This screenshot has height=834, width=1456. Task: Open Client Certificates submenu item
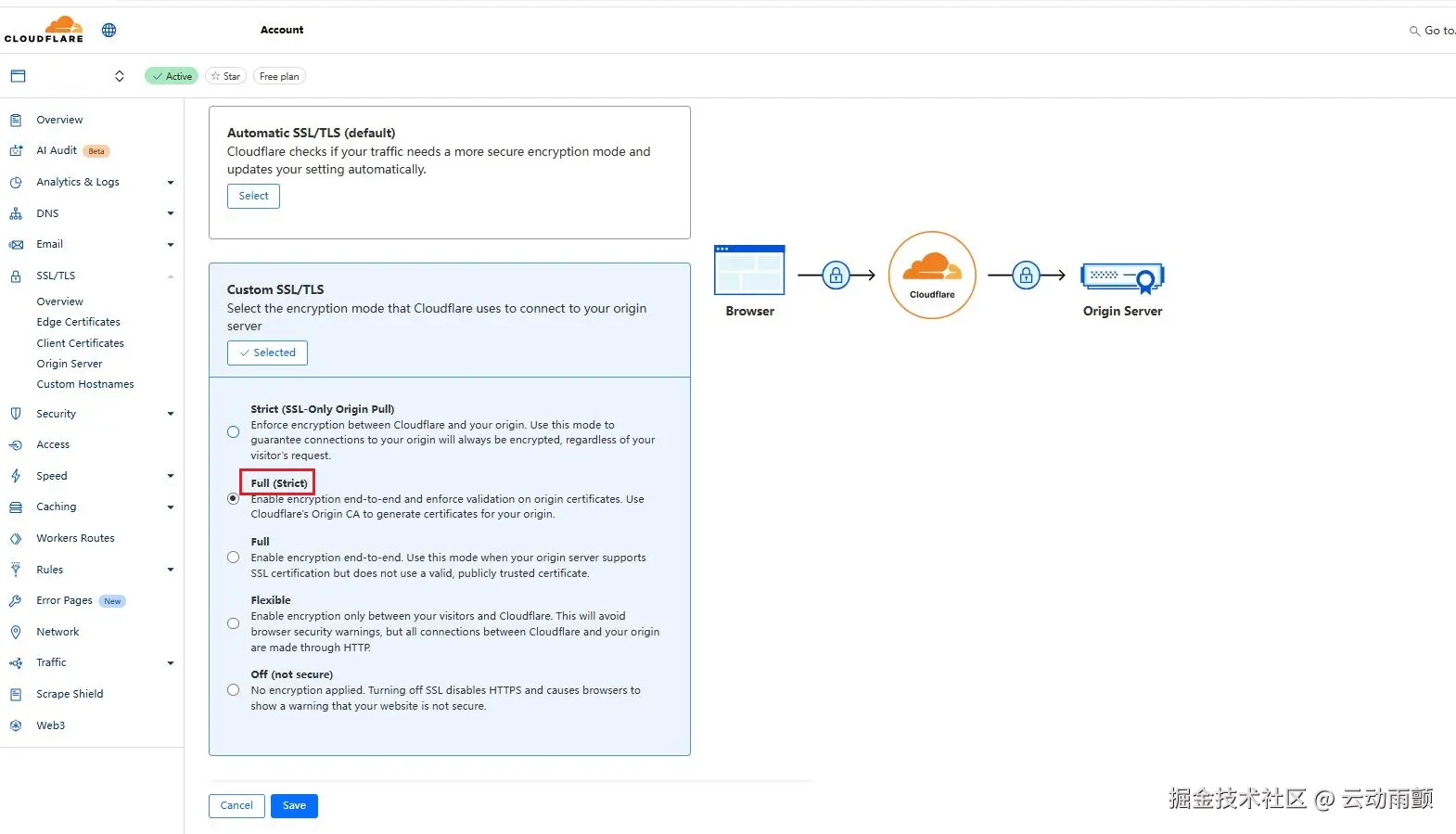pyautogui.click(x=80, y=343)
